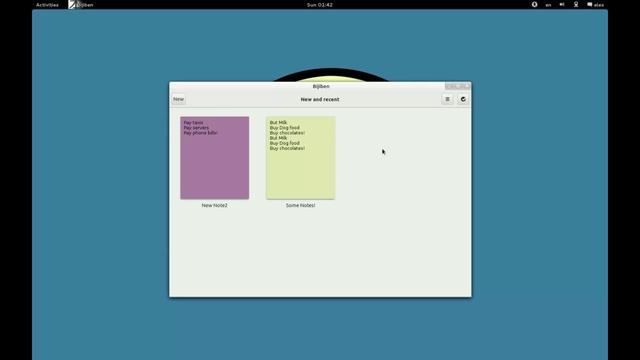
Task: Switch to list view with the toolbar icon
Action: tap(447, 99)
